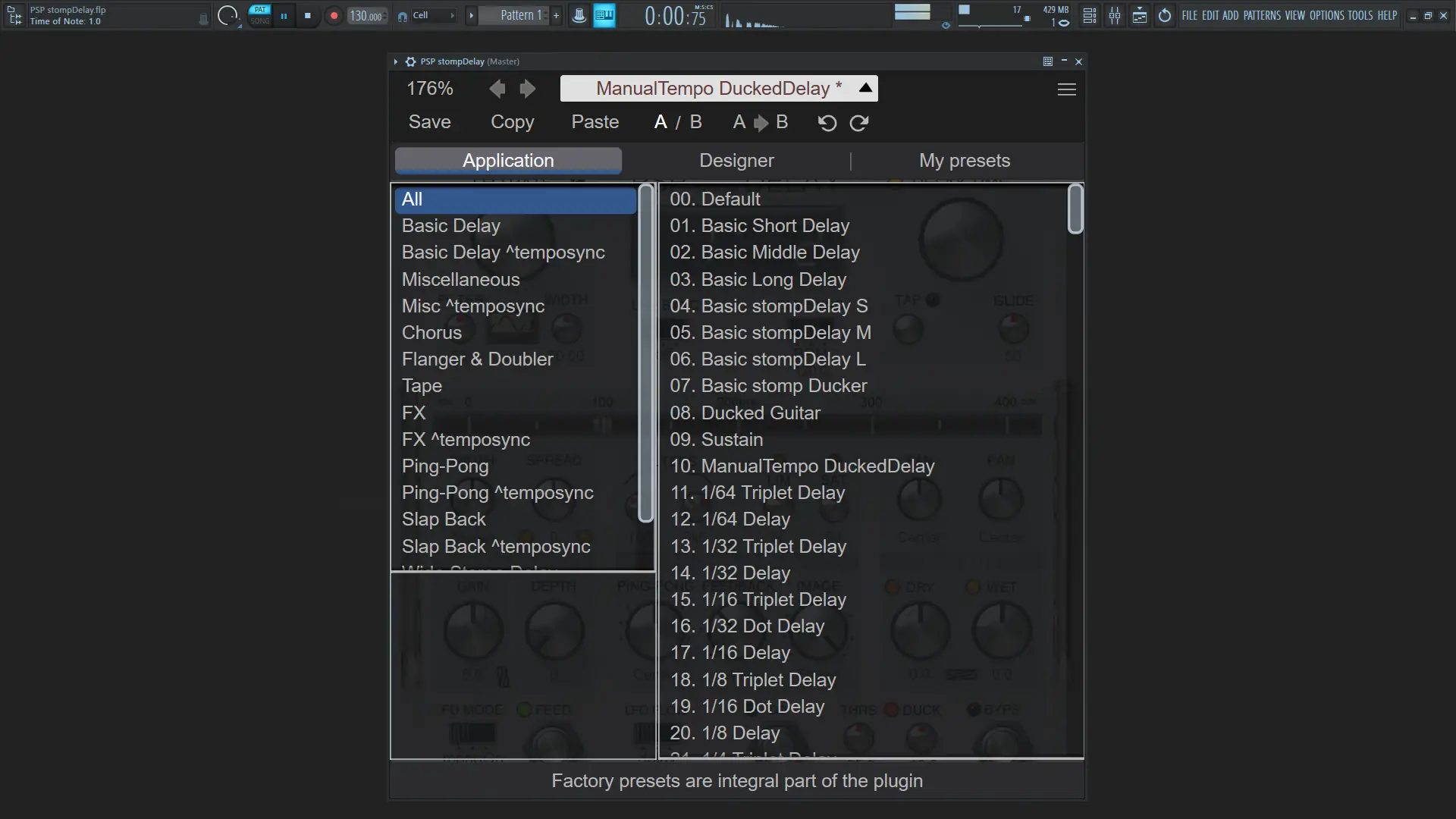Click the redo arrow in plugin
This screenshot has width=1456, height=819.
(x=858, y=123)
